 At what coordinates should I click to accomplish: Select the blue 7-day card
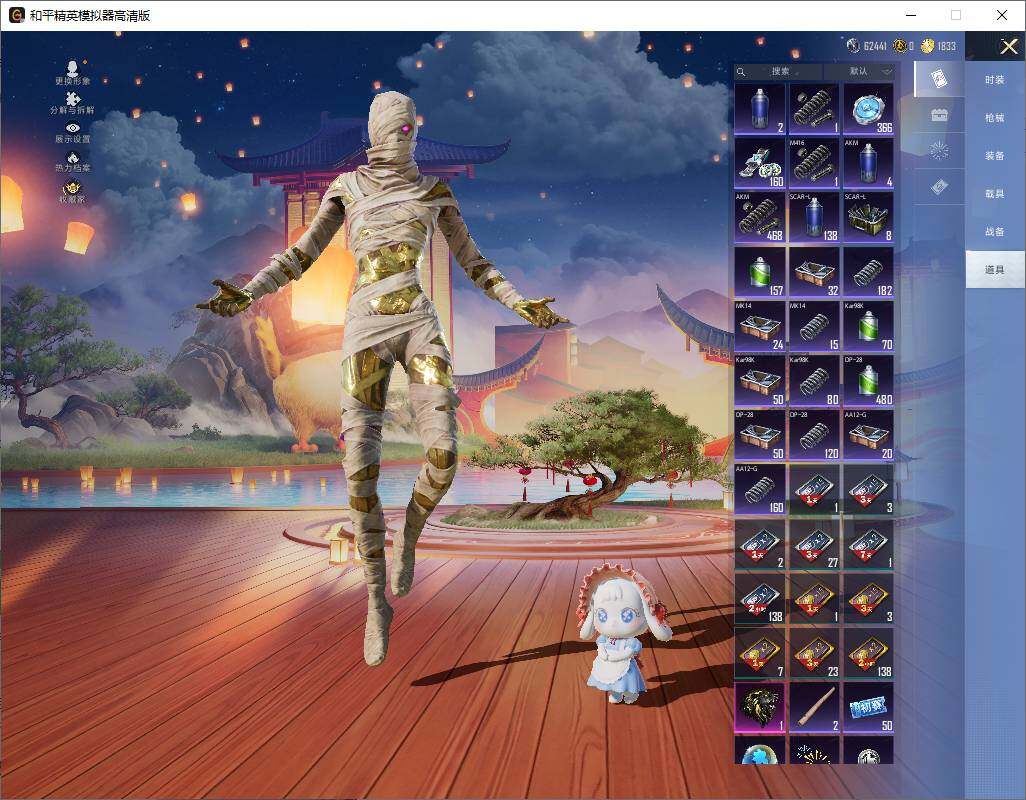click(868, 544)
